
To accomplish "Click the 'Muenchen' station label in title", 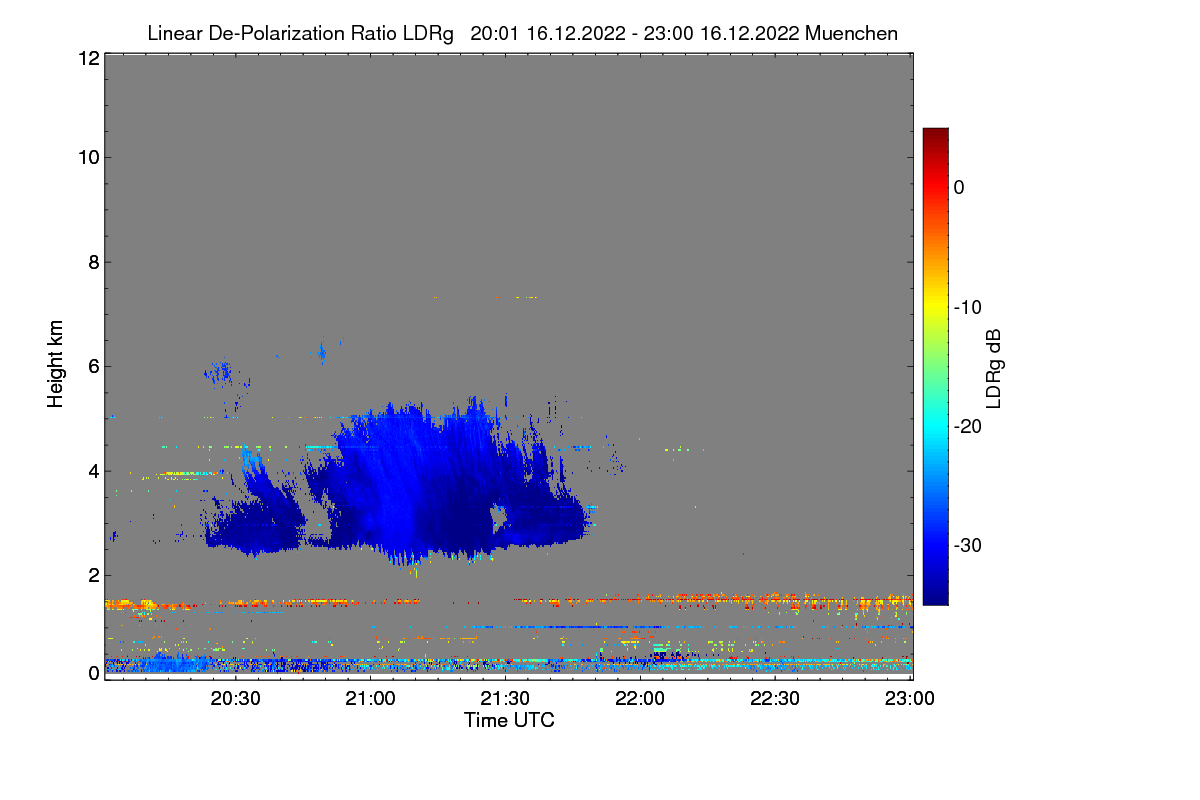I will pyautogui.click(x=851, y=33).
